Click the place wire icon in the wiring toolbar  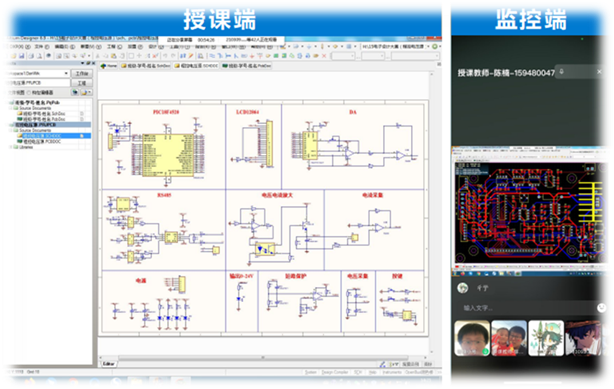click(213, 56)
